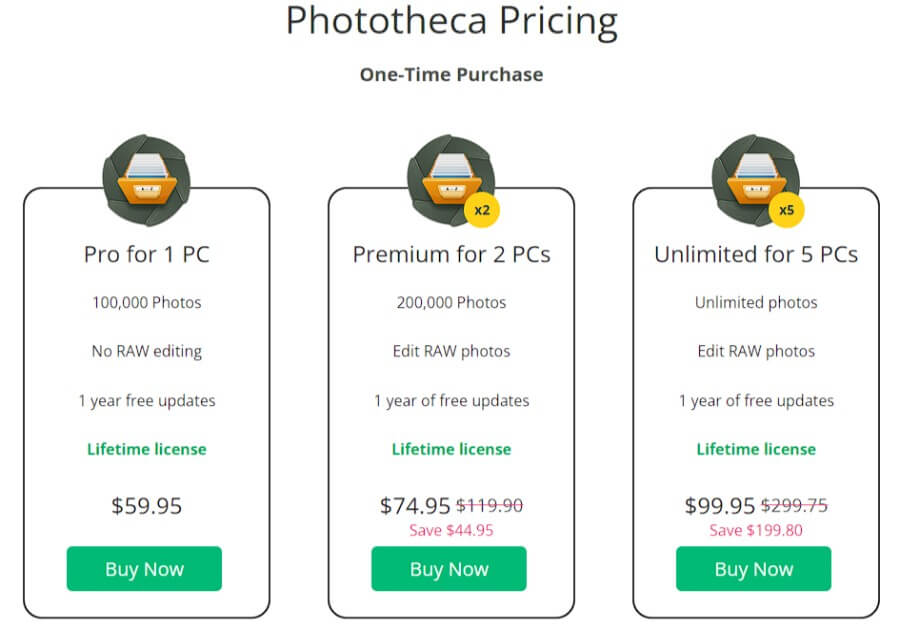The width and height of the screenshot is (900, 630).
Task: Click the crossed-out $299.75 price
Action: pos(797,506)
